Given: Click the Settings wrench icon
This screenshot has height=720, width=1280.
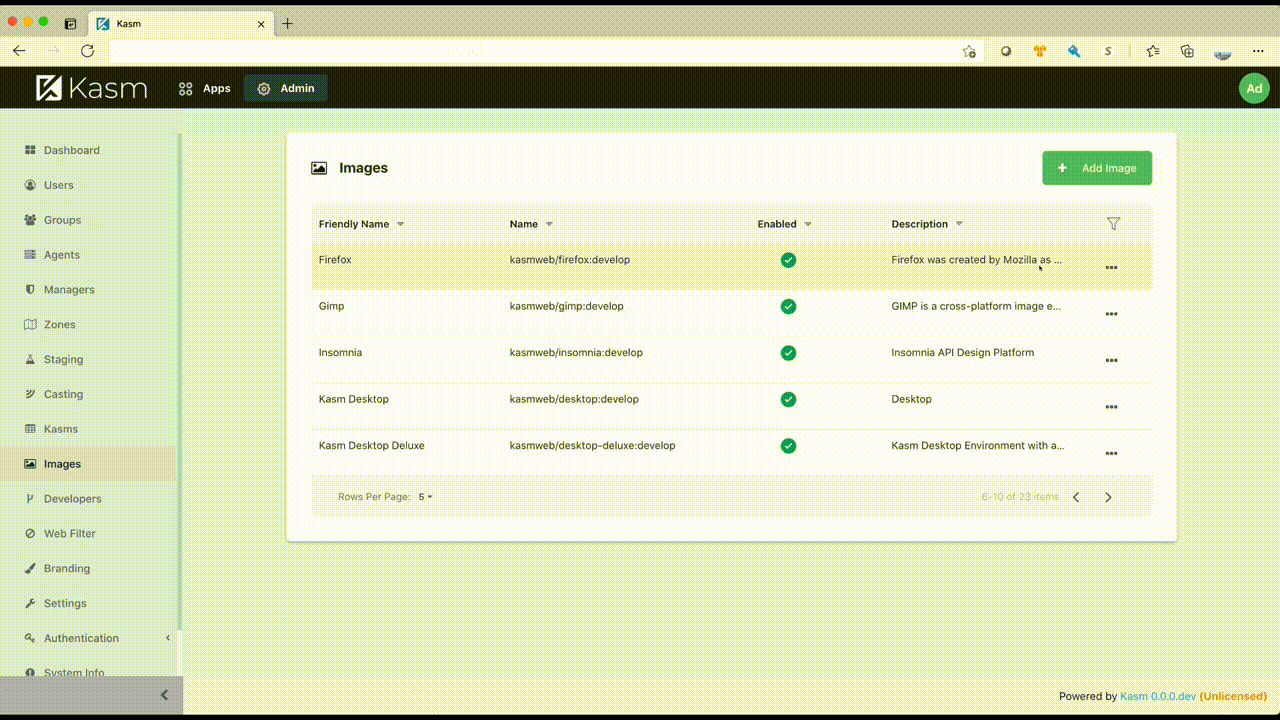Looking at the screenshot, I should point(30,603).
